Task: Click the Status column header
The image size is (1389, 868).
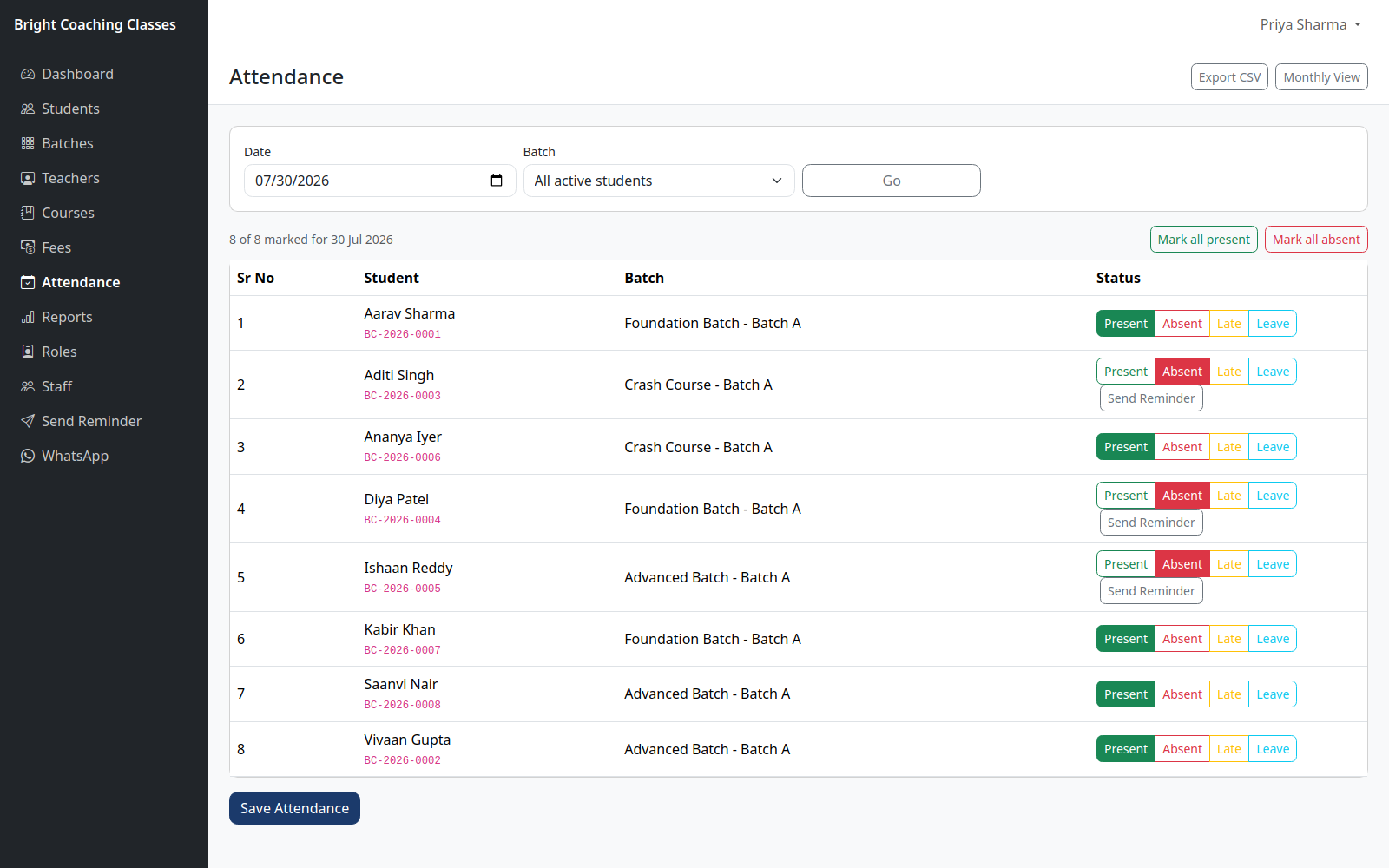Action: tap(1118, 278)
